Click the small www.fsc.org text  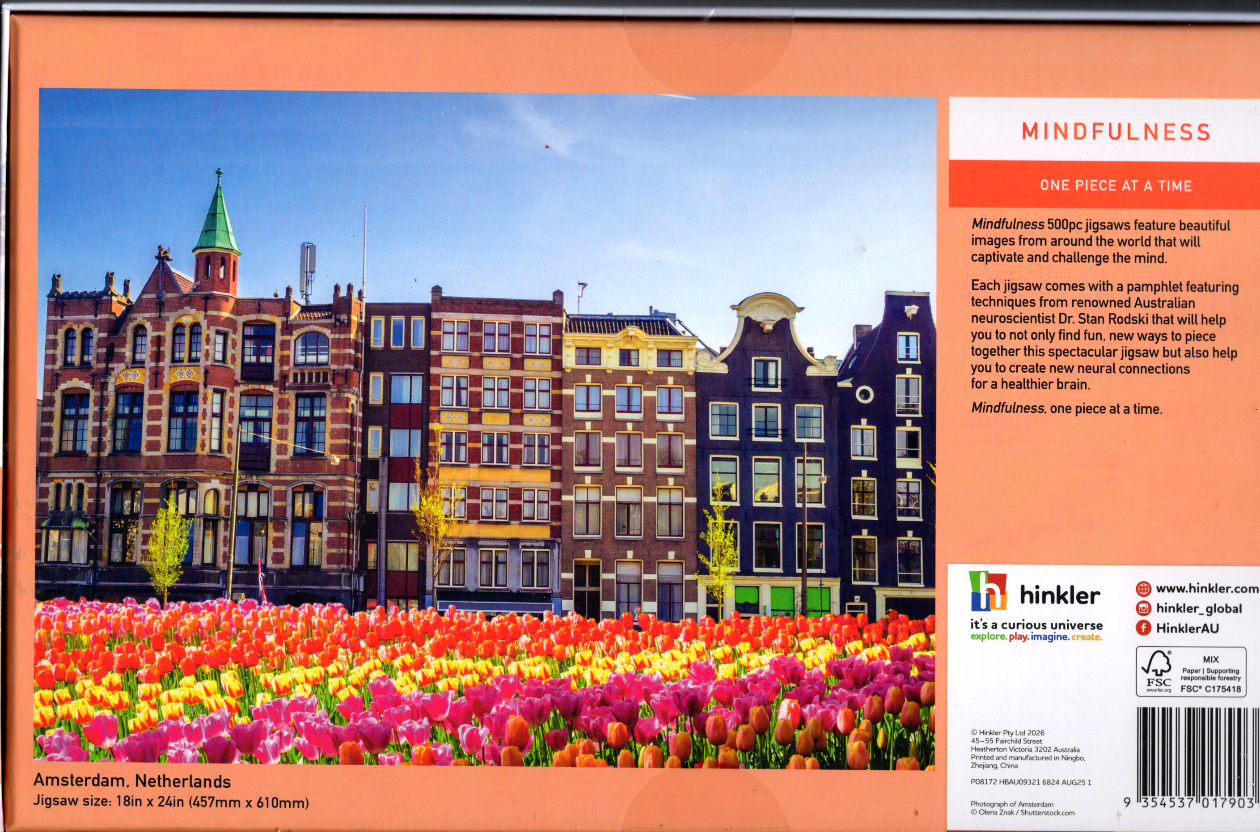click(x=1157, y=690)
